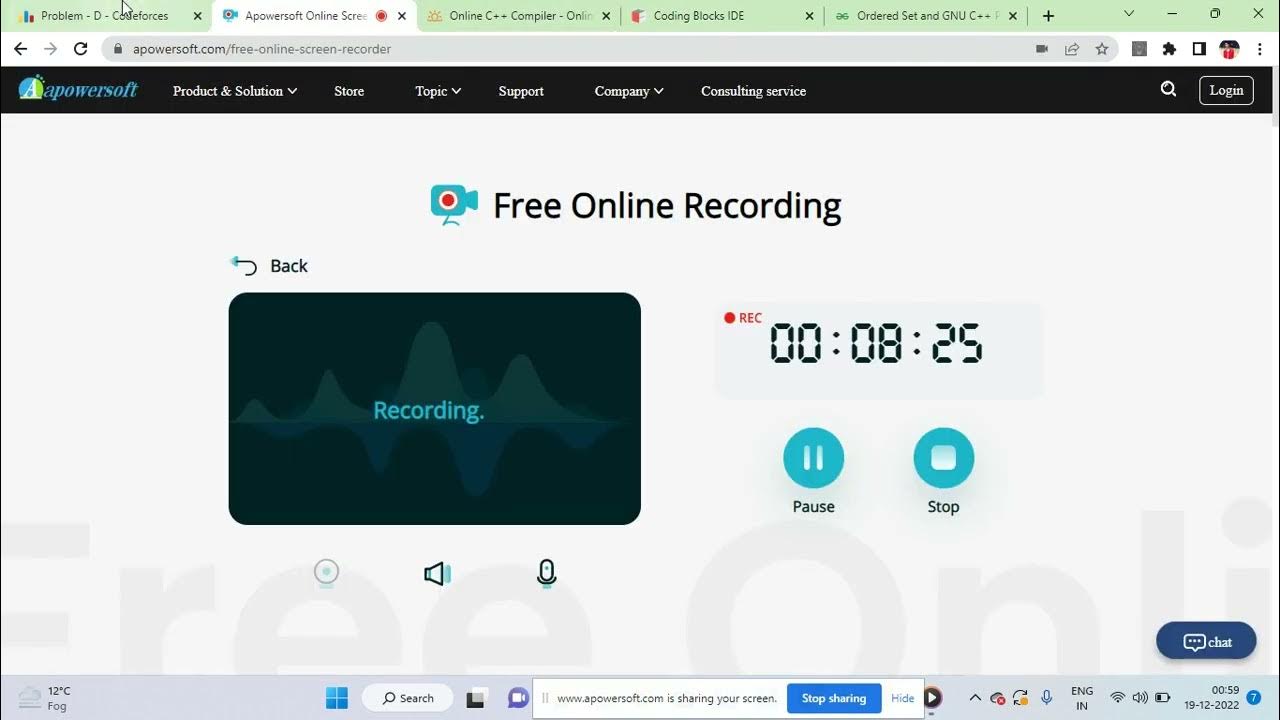Go back via the Back link
The width and height of the screenshot is (1280, 720).
click(x=270, y=266)
